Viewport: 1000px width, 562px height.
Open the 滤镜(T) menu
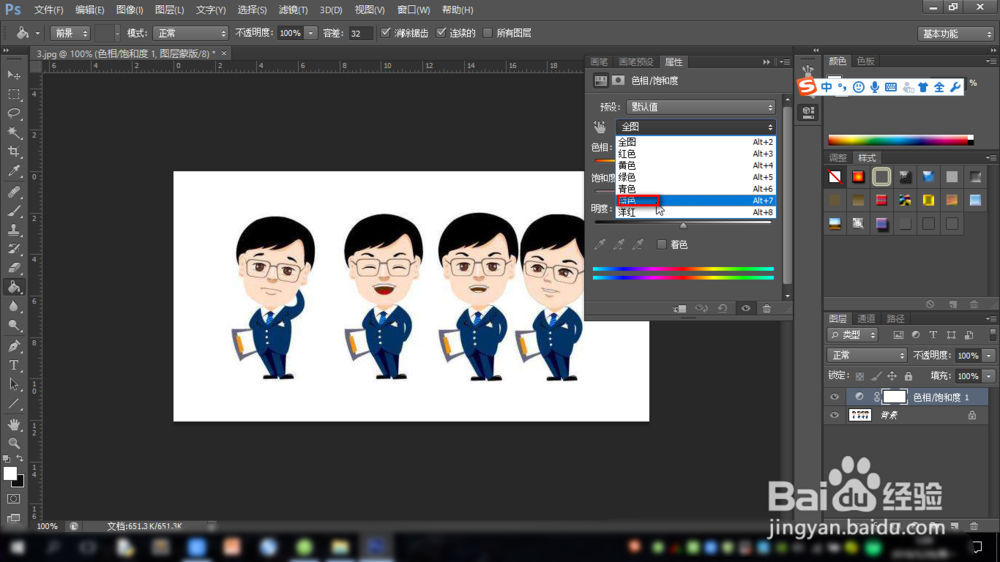tap(293, 10)
